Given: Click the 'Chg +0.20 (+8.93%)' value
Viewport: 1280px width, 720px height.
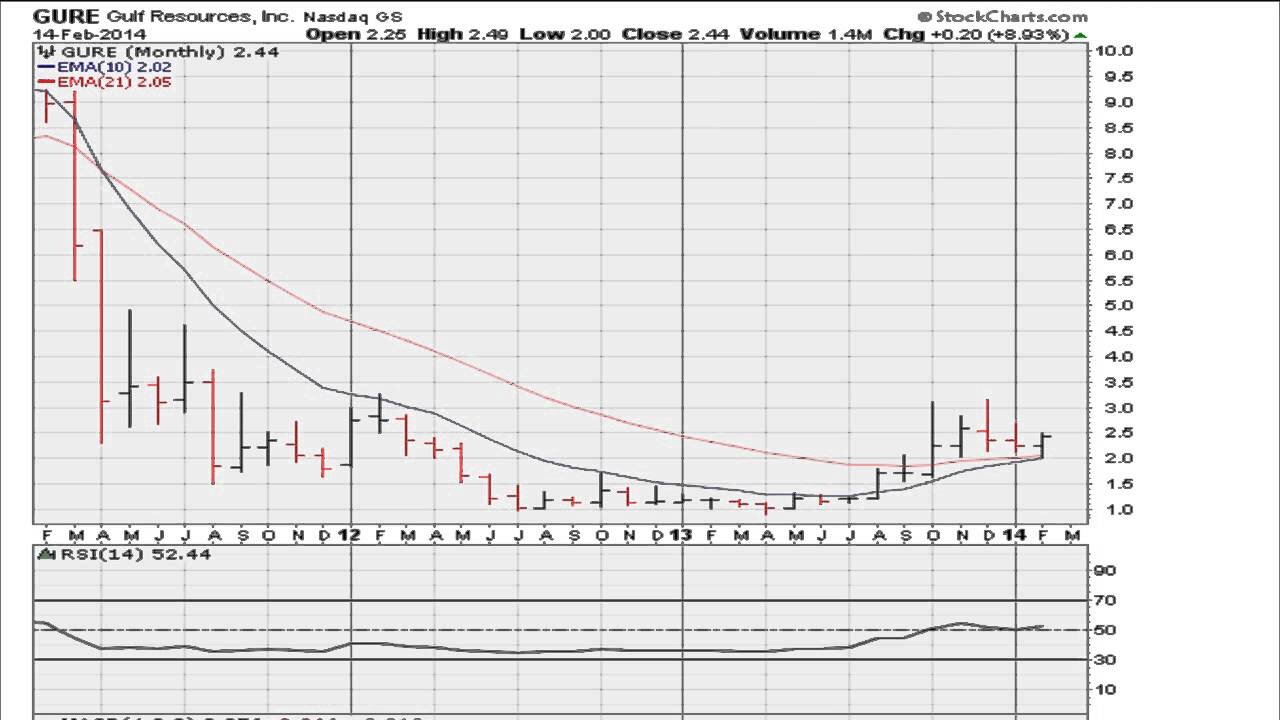Looking at the screenshot, I should (976, 34).
